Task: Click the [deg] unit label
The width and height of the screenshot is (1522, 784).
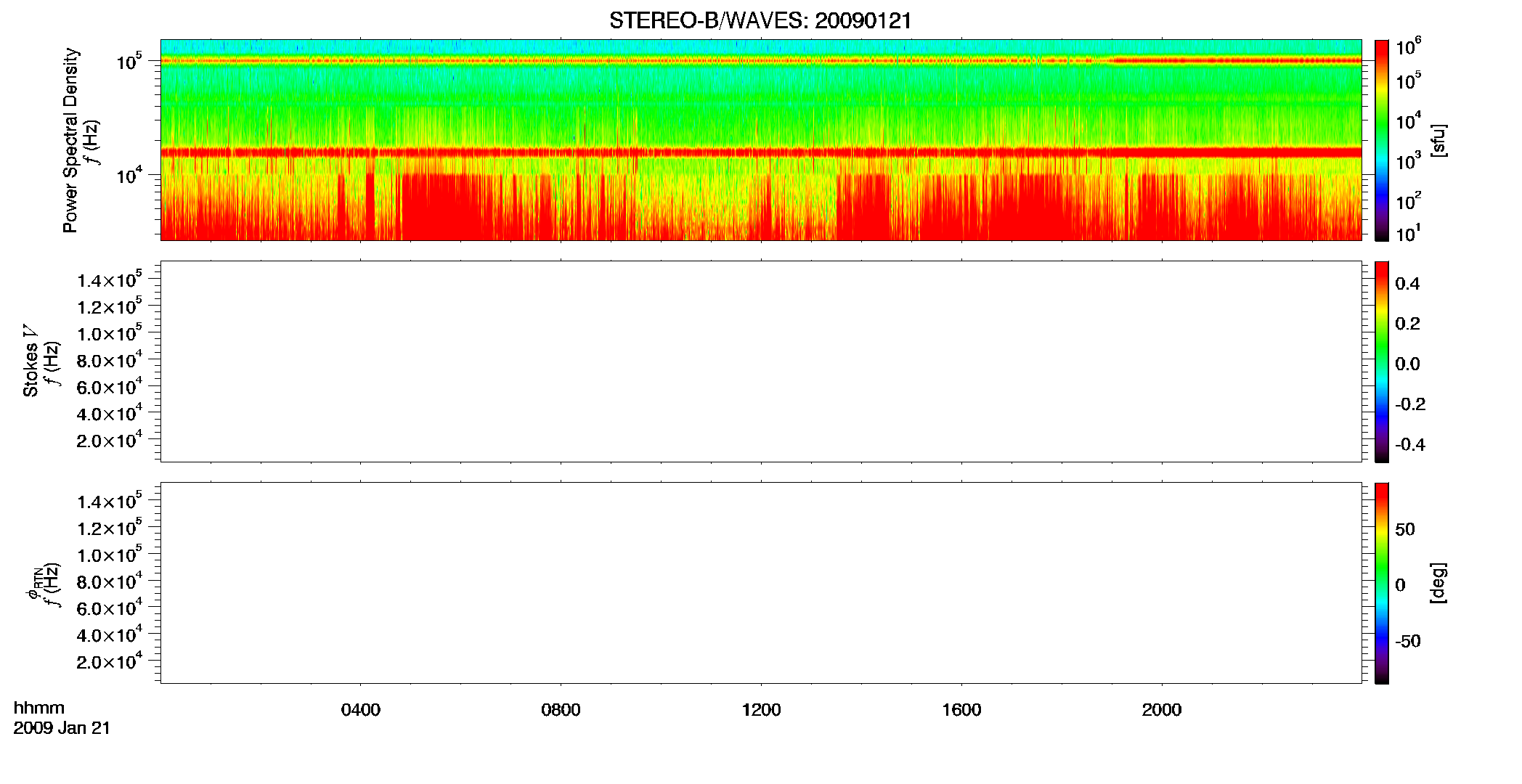Action: (1438, 583)
